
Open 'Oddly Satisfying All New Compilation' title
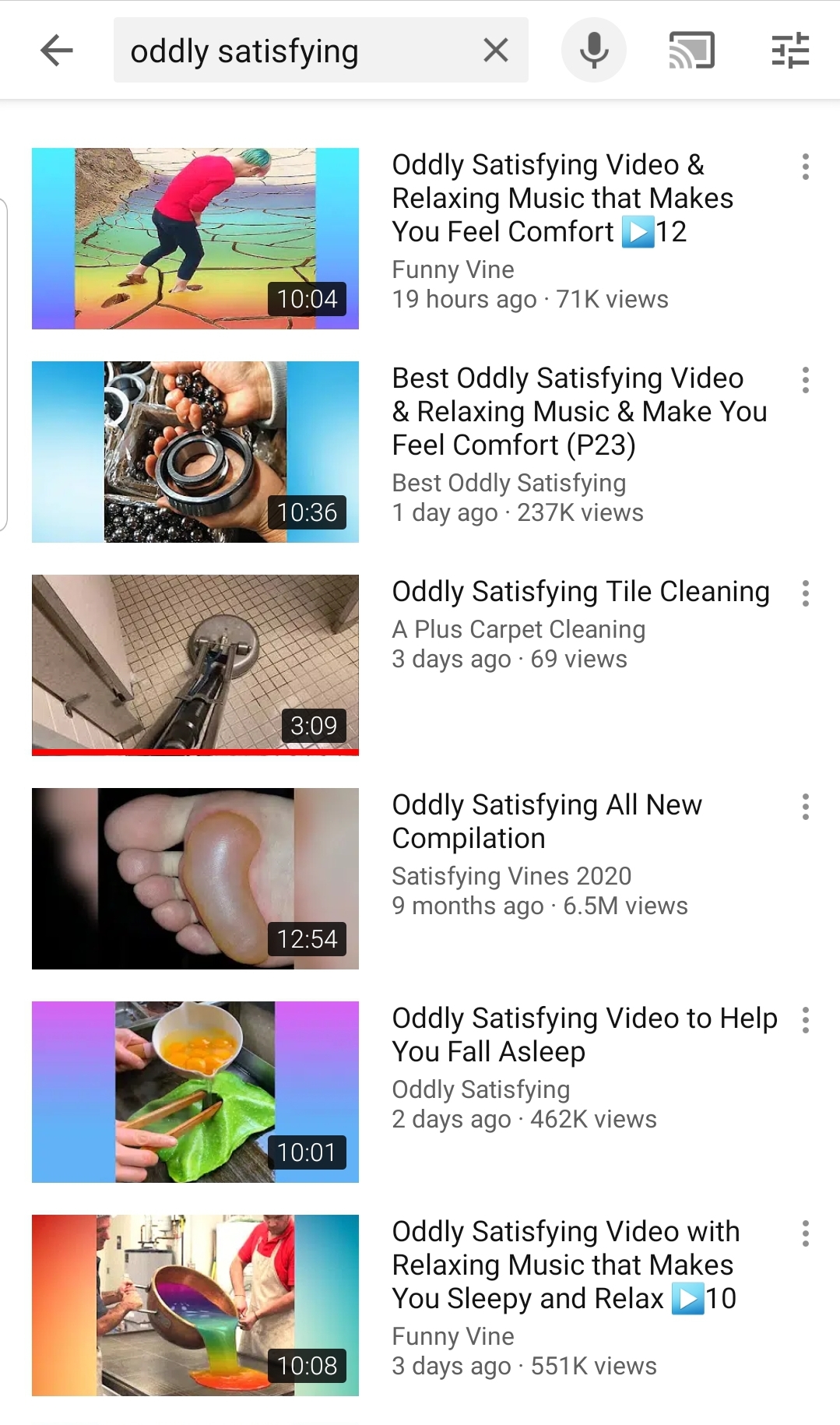tap(547, 822)
